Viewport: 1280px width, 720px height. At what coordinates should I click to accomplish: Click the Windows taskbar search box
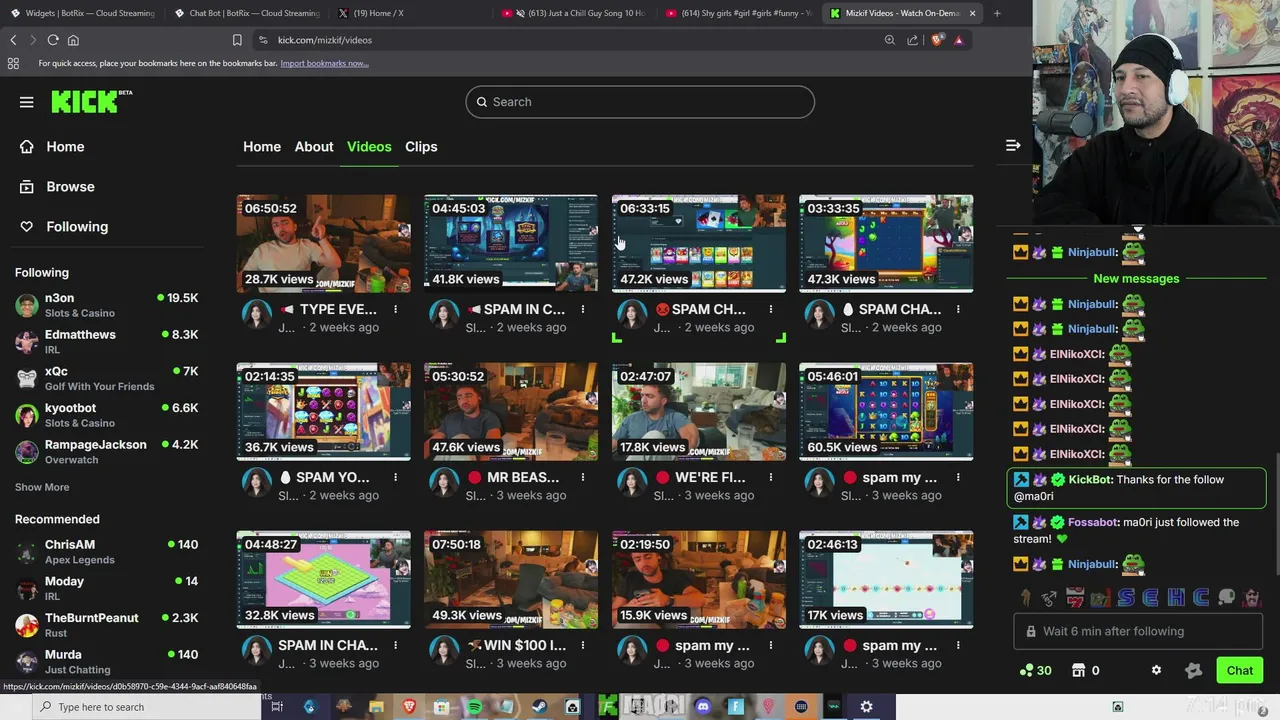(x=147, y=707)
